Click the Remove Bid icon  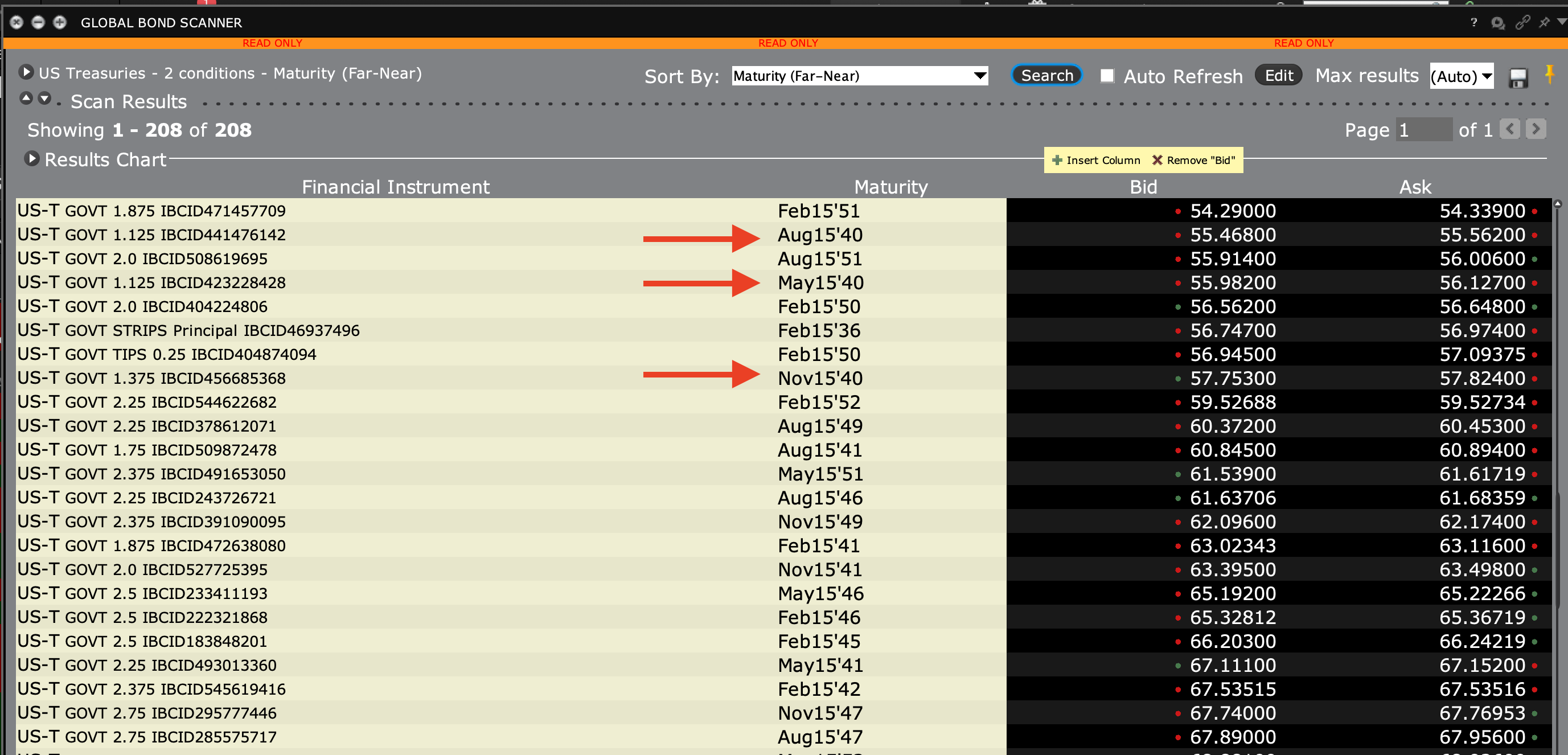coord(1158,160)
